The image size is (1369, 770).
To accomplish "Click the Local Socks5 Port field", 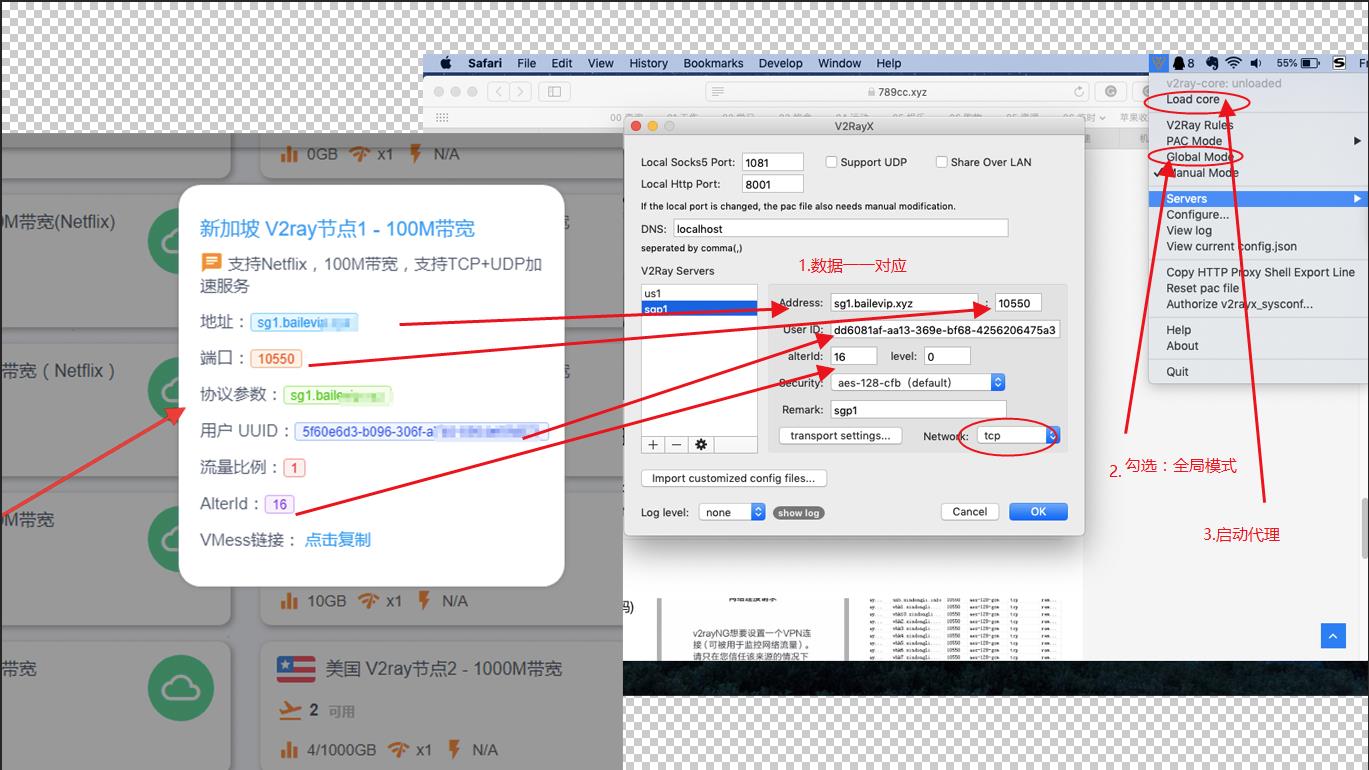I will click(x=773, y=162).
